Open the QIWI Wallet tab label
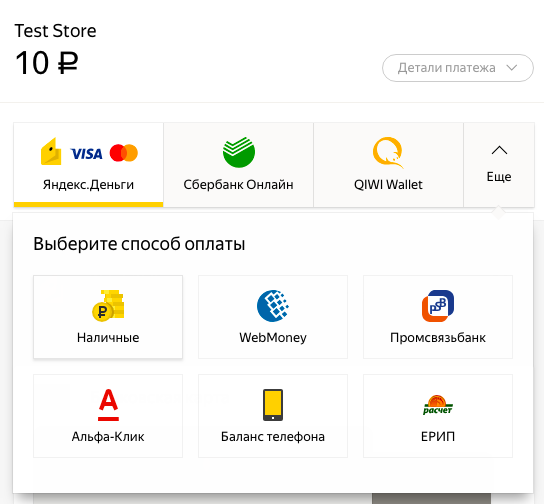The image size is (544, 504). pyautogui.click(x=388, y=185)
